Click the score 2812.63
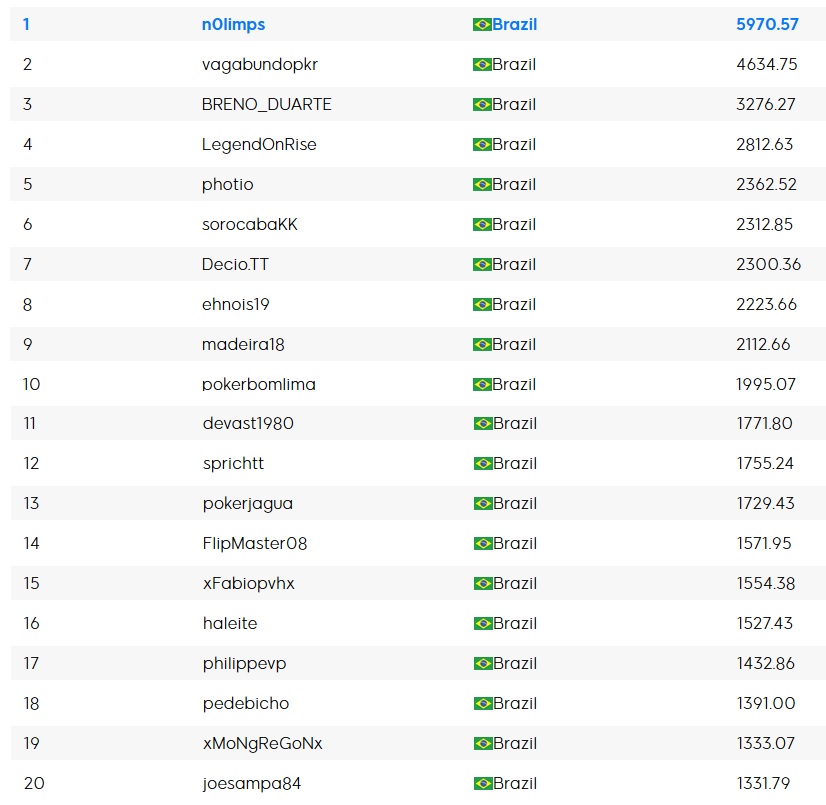Screen dimensions: 826x805 pos(764,144)
